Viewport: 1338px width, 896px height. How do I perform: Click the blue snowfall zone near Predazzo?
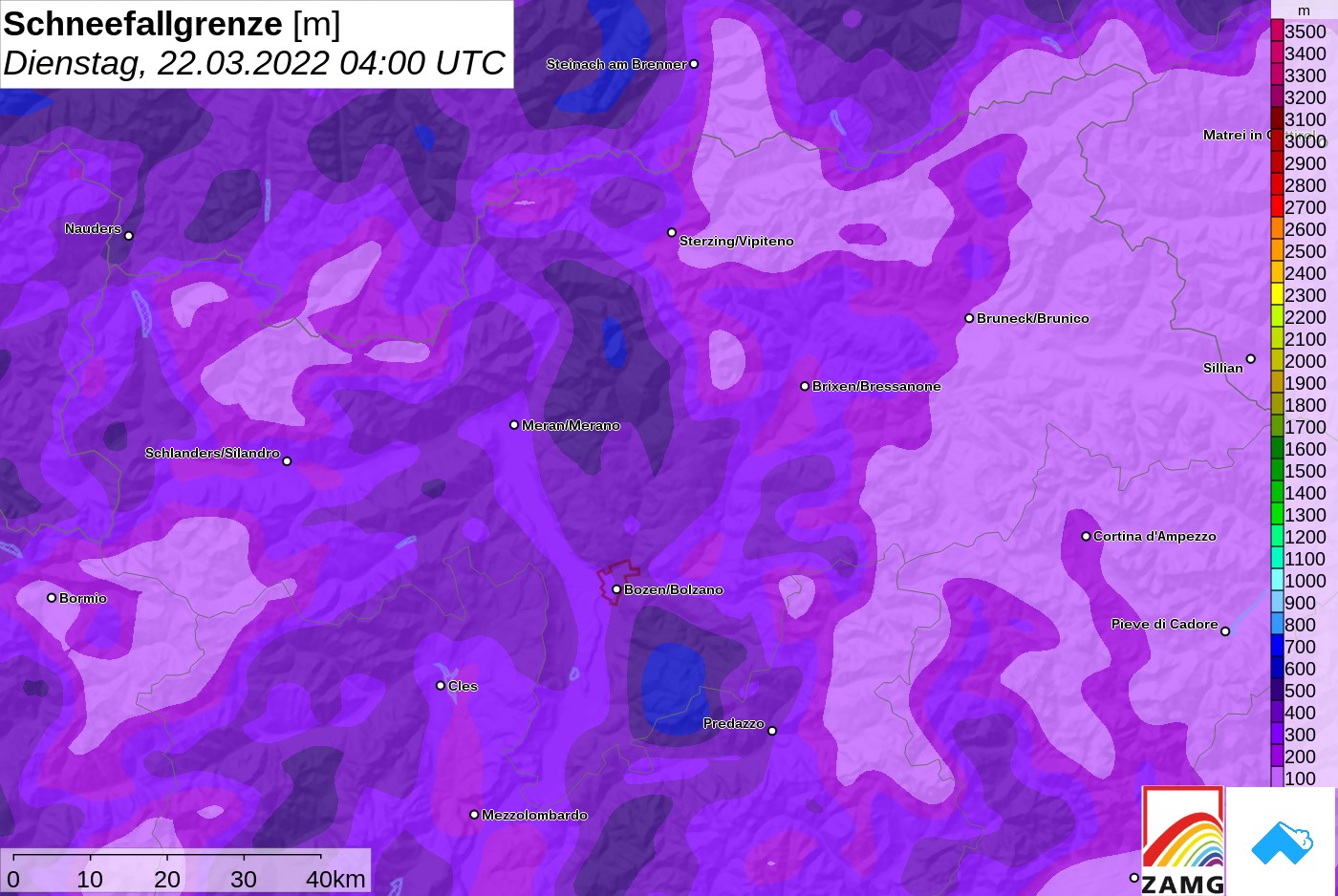pos(673,690)
